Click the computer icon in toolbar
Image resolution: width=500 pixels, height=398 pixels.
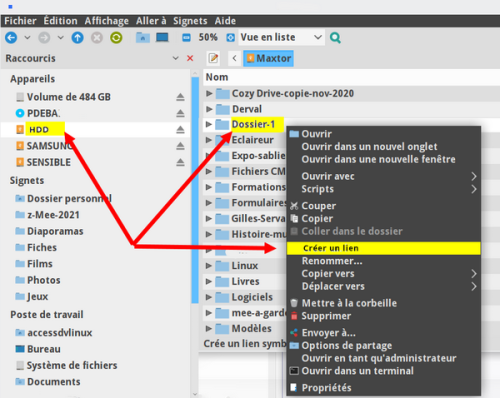tap(162, 37)
